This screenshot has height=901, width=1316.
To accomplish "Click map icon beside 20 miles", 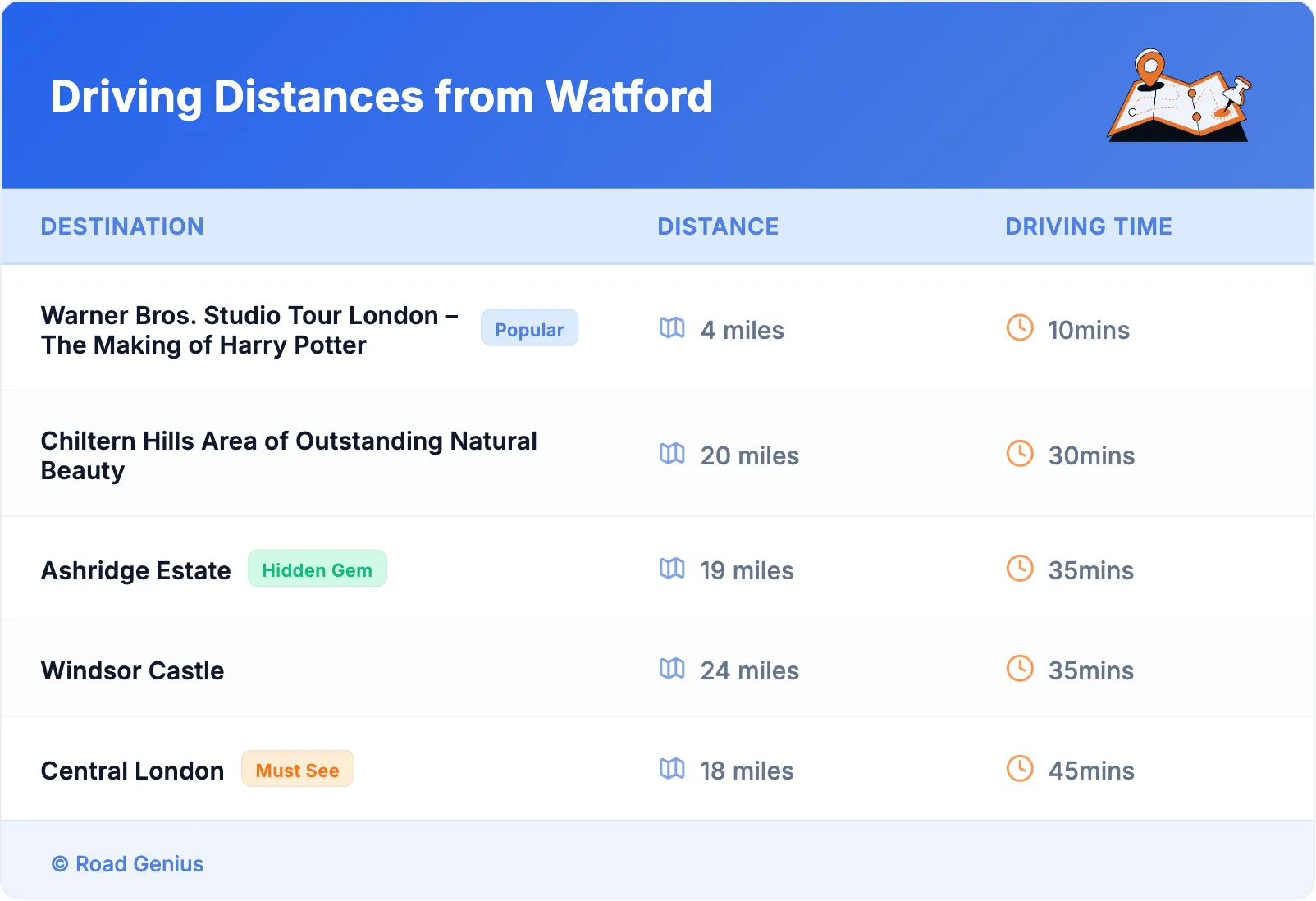I will coord(672,454).
